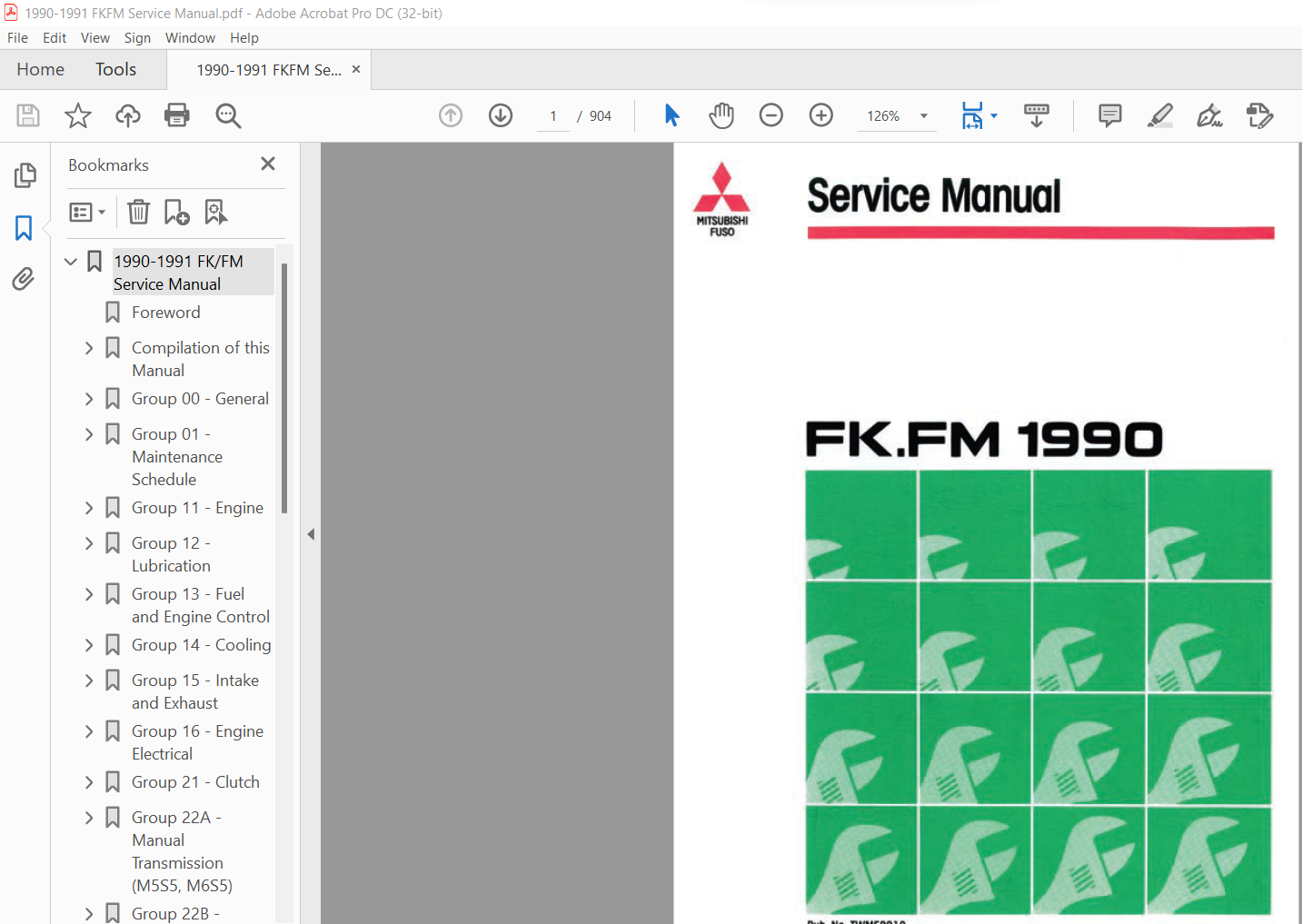Expand Group 15 - Intake and Exhaust
Viewport: 1302px width, 924px height.
pos(89,681)
